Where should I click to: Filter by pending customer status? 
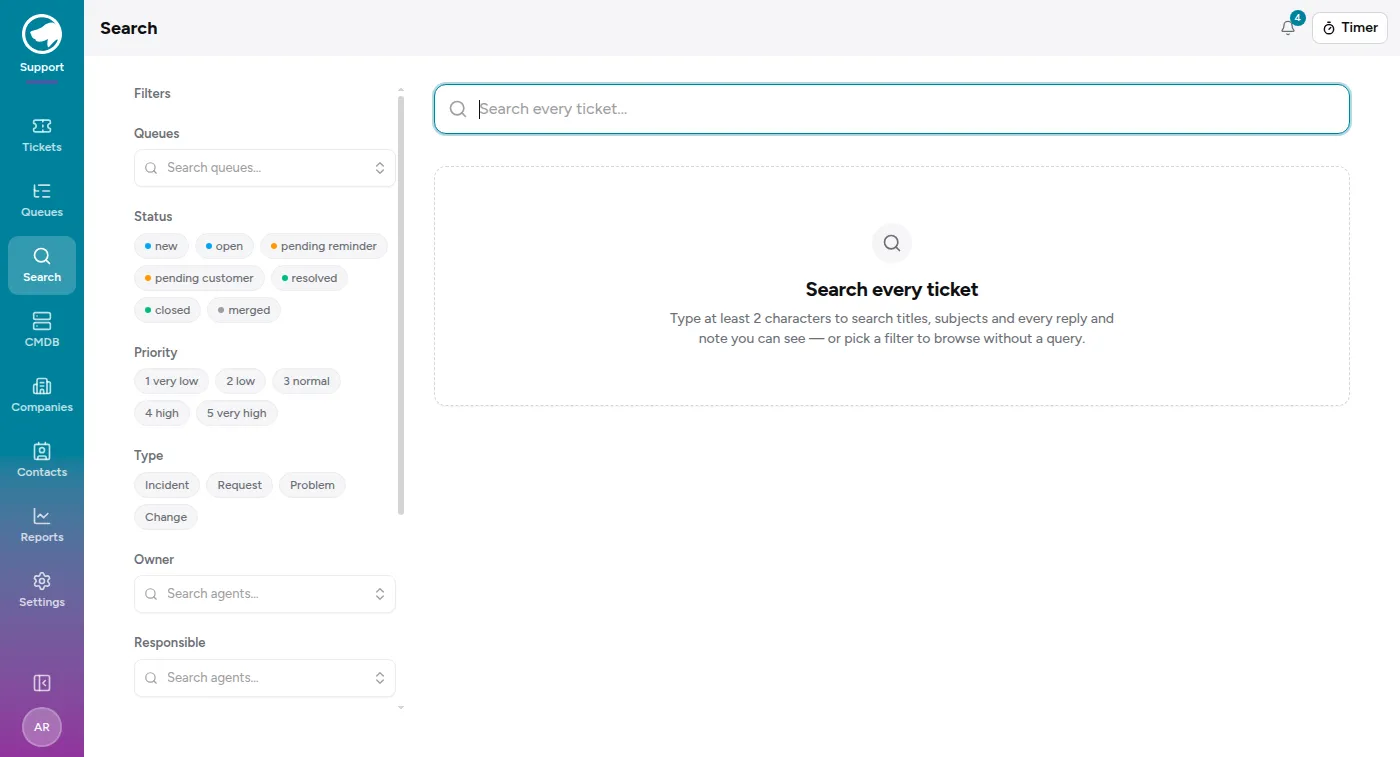click(199, 278)
